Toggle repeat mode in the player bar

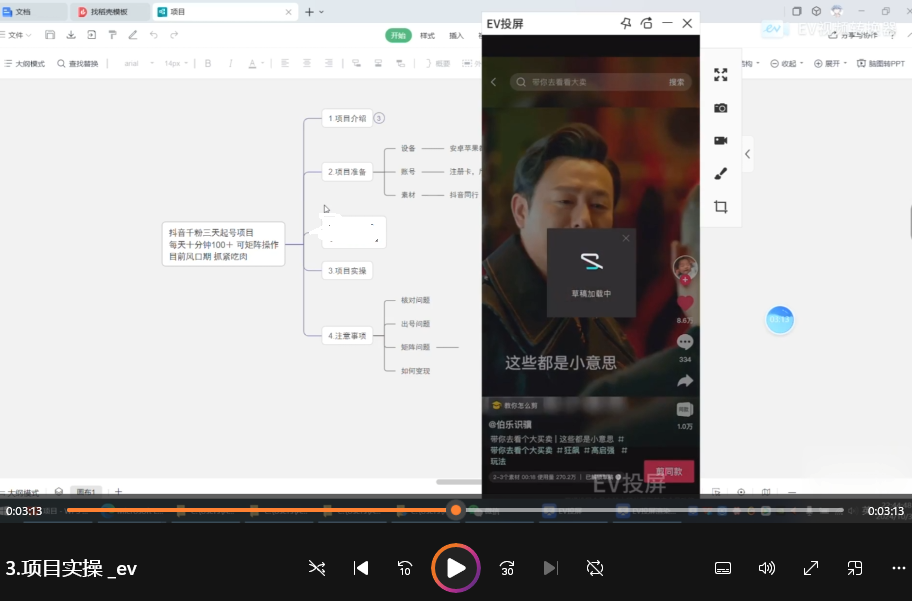click(x=595, y=568)
